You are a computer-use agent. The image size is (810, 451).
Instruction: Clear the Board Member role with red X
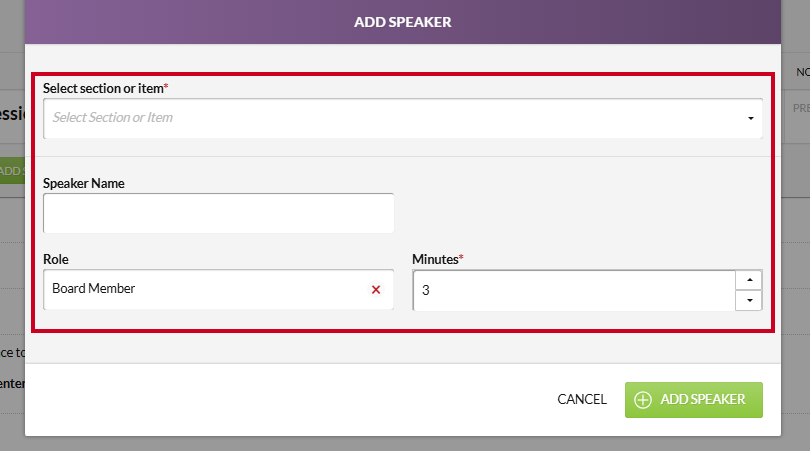point(376,290)
